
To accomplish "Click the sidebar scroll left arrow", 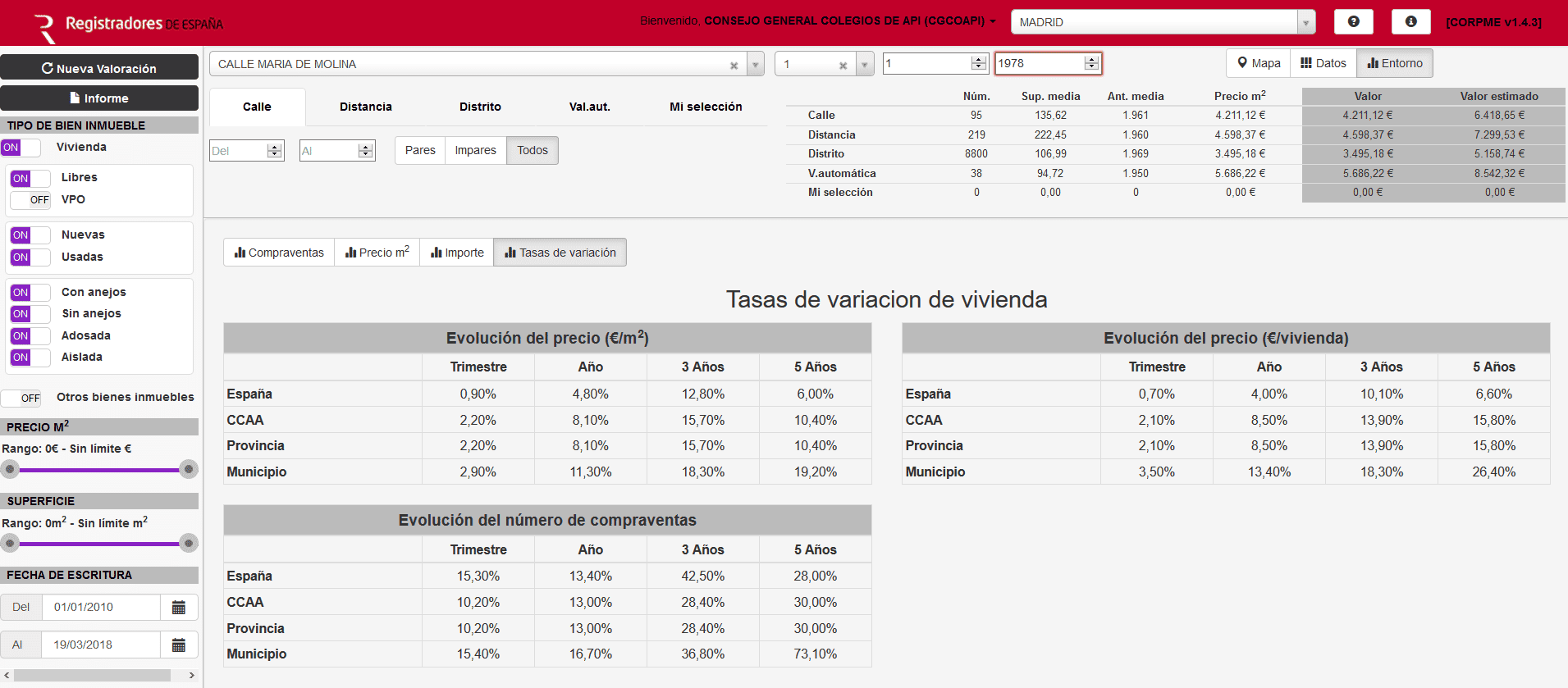I will click(7, 676).
